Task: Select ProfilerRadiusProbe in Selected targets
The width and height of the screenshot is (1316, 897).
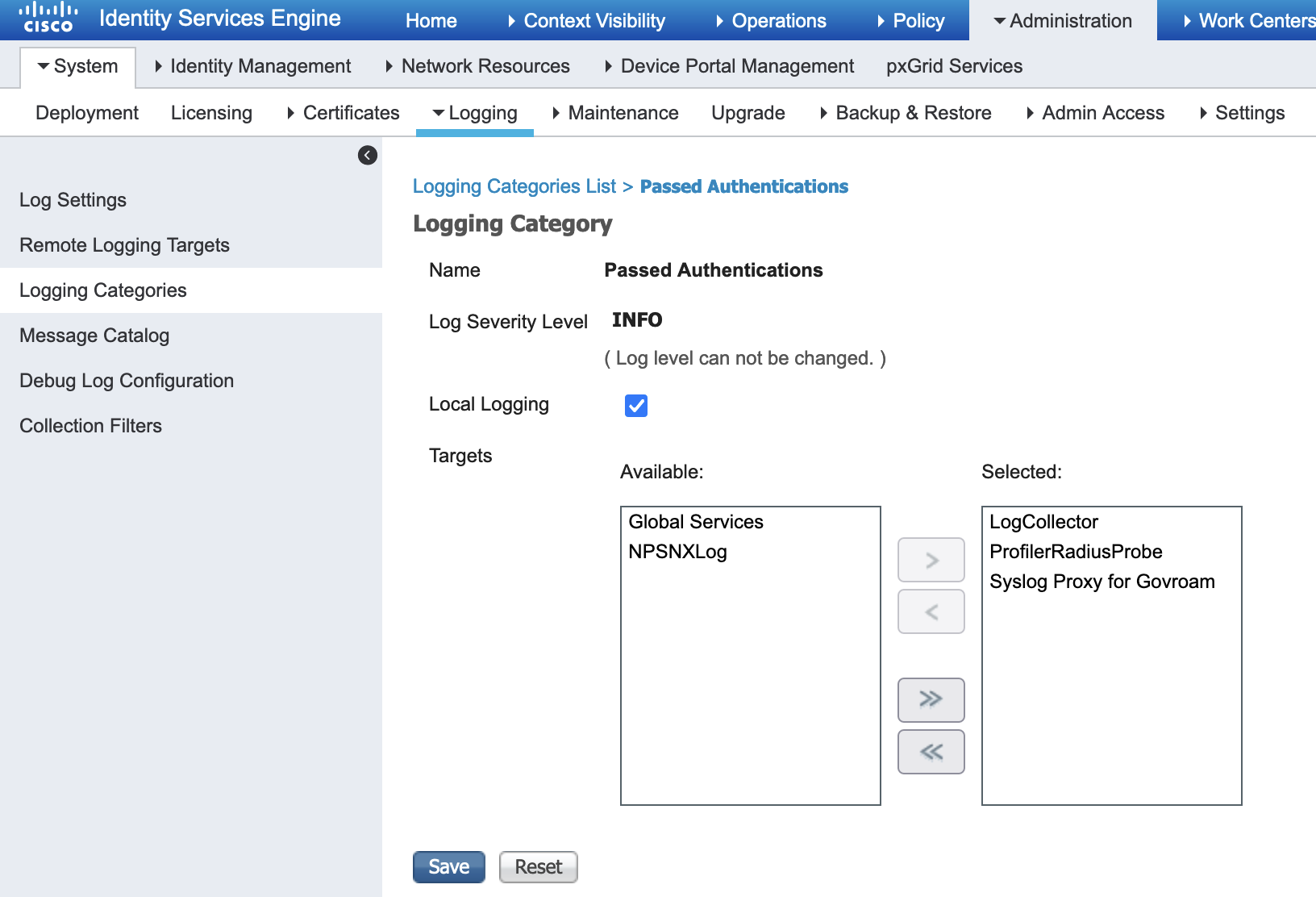Action: pos(1076,552)
